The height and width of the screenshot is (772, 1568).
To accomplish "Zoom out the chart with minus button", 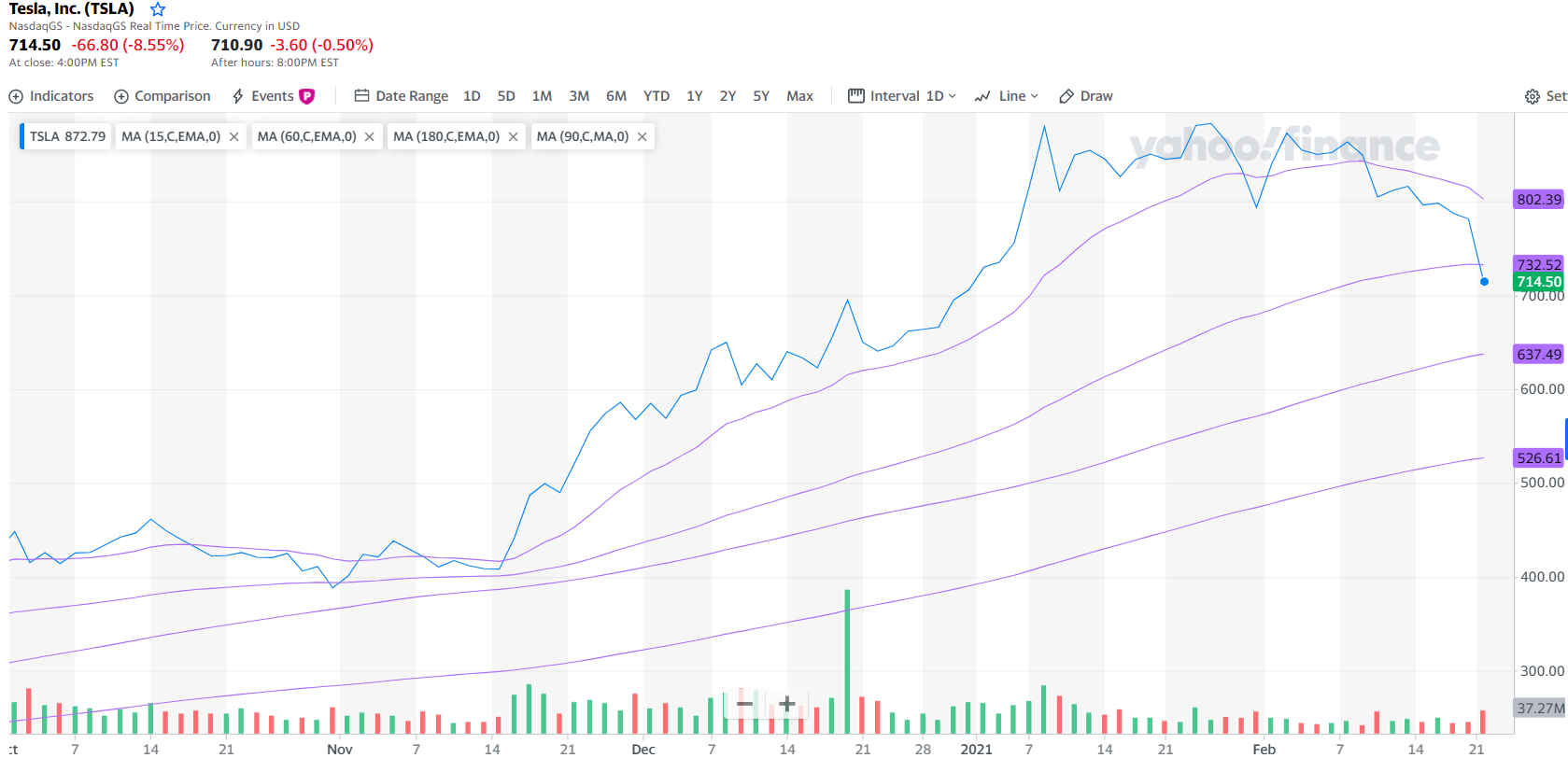I will (744, 704).
